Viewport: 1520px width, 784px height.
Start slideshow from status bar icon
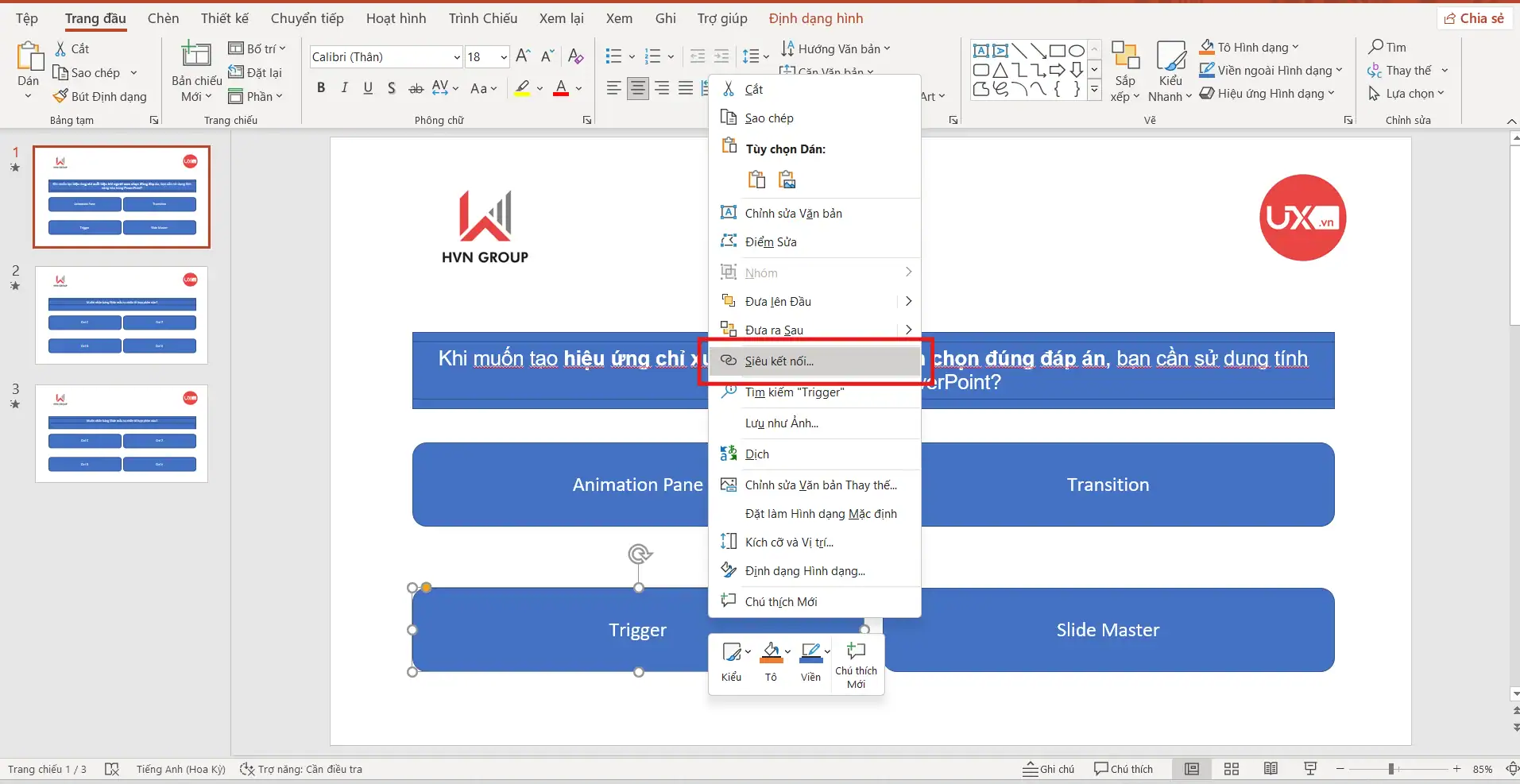point(1310,768)
